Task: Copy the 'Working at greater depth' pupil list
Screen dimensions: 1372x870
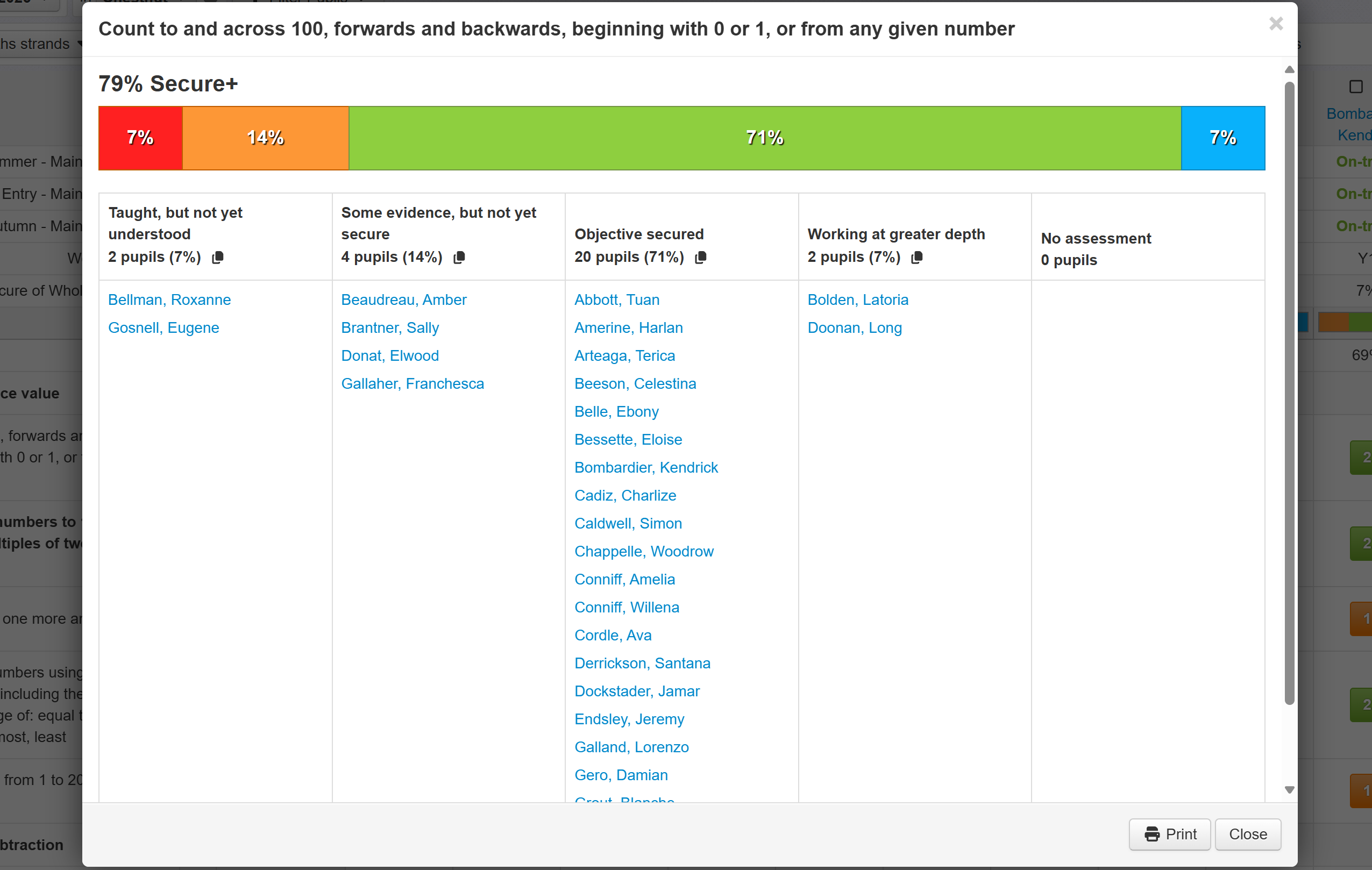Action: (917, 258)
